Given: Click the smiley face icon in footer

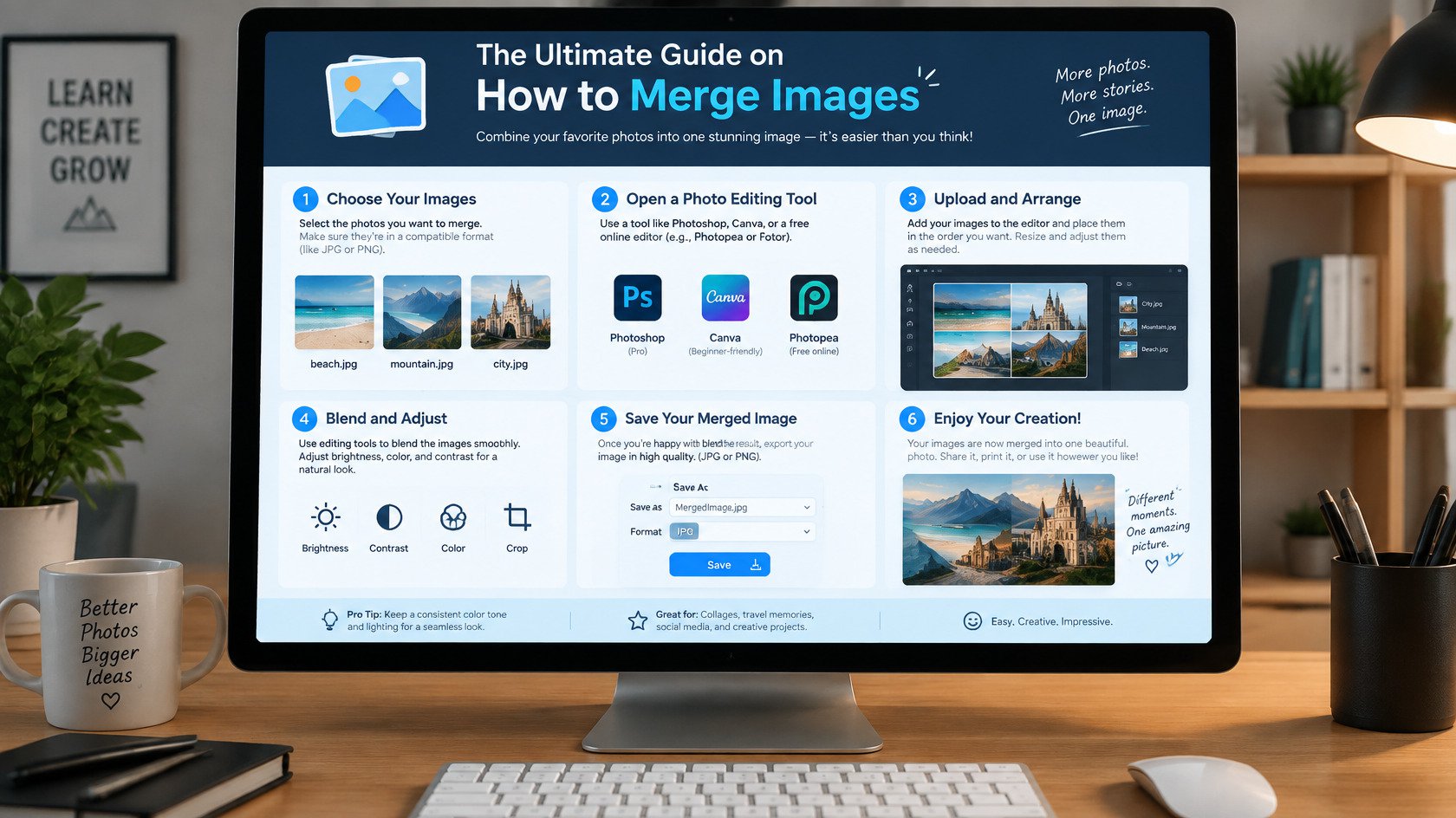Looking at the screenshot, I should pos(972,621).
